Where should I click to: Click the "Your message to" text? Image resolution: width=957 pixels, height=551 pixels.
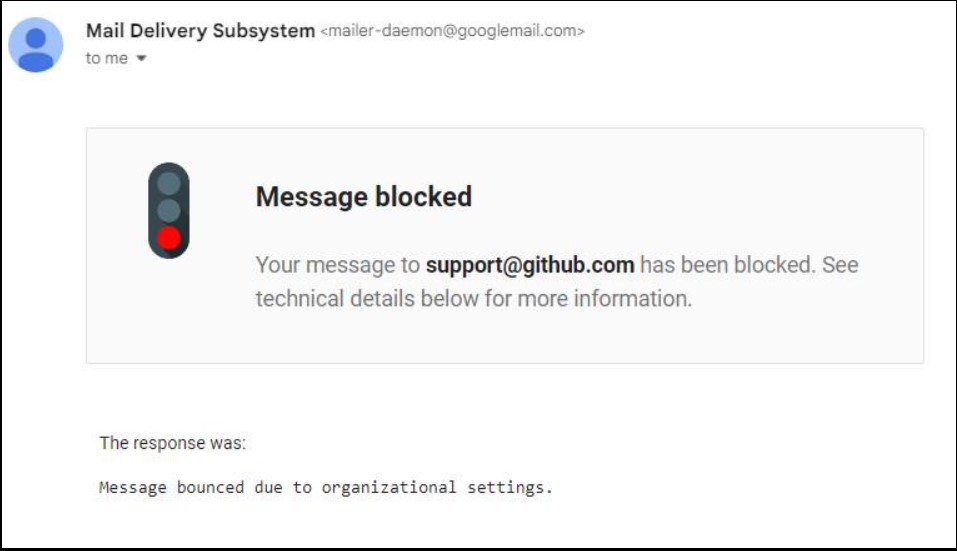pos(338,266)
